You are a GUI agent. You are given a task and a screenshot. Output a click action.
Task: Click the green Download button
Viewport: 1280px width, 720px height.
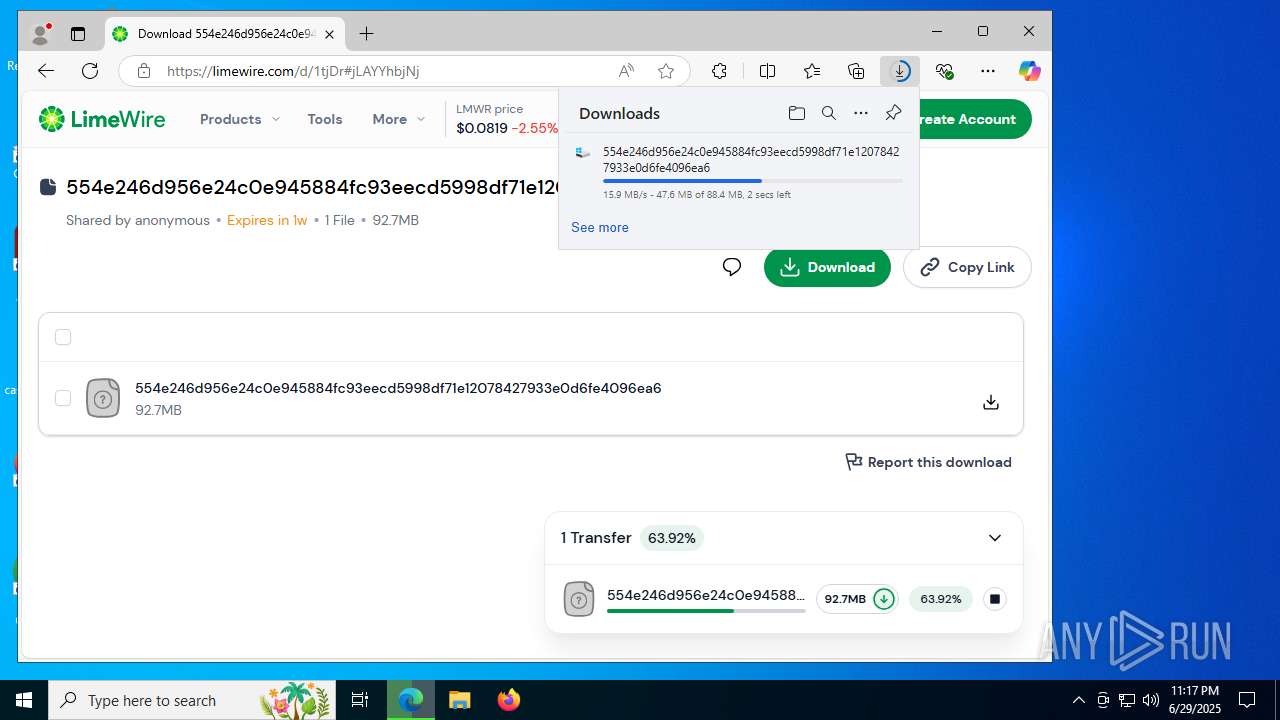[x=827, y=267]
